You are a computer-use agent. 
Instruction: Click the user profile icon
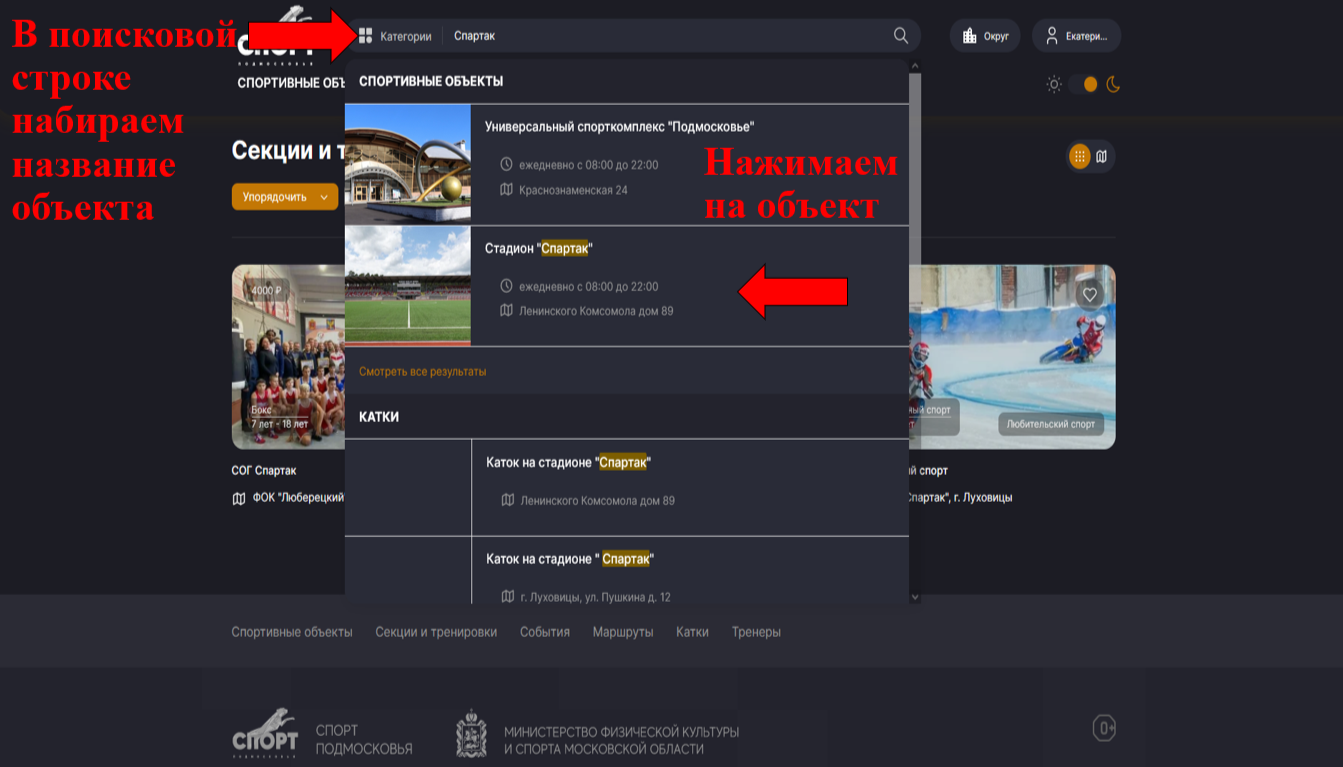click(x=1051, y=36)
